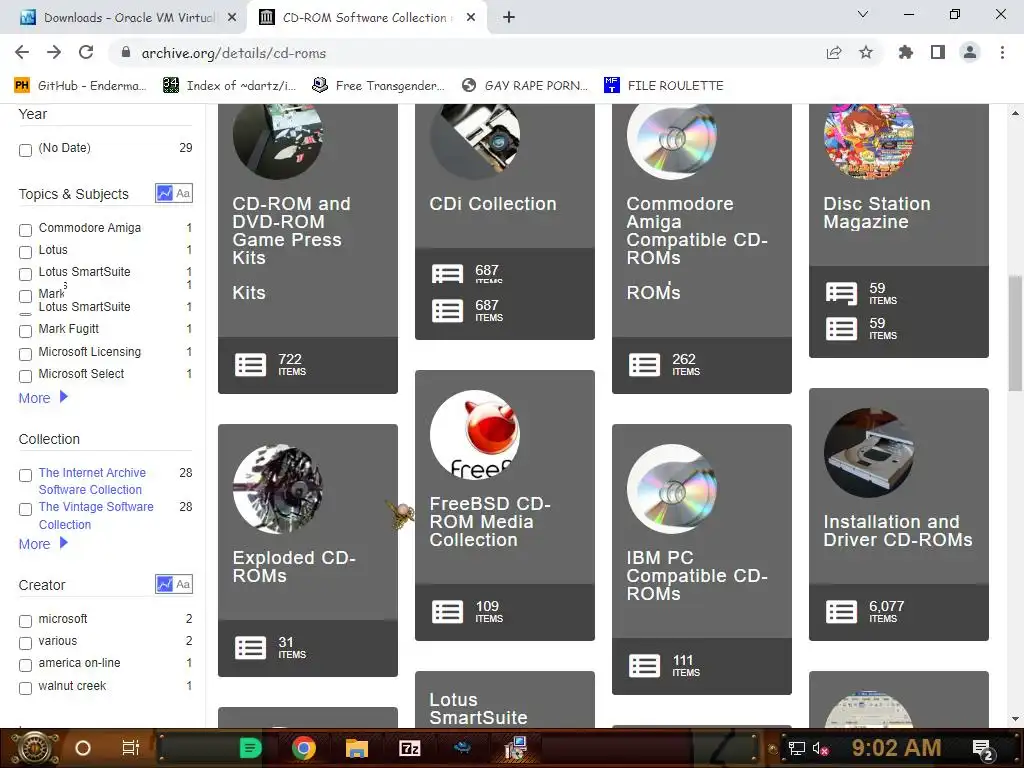1024x768 pixels.
Task: Open the FILE ROULETTE bookmark
Action: [664, 86]
